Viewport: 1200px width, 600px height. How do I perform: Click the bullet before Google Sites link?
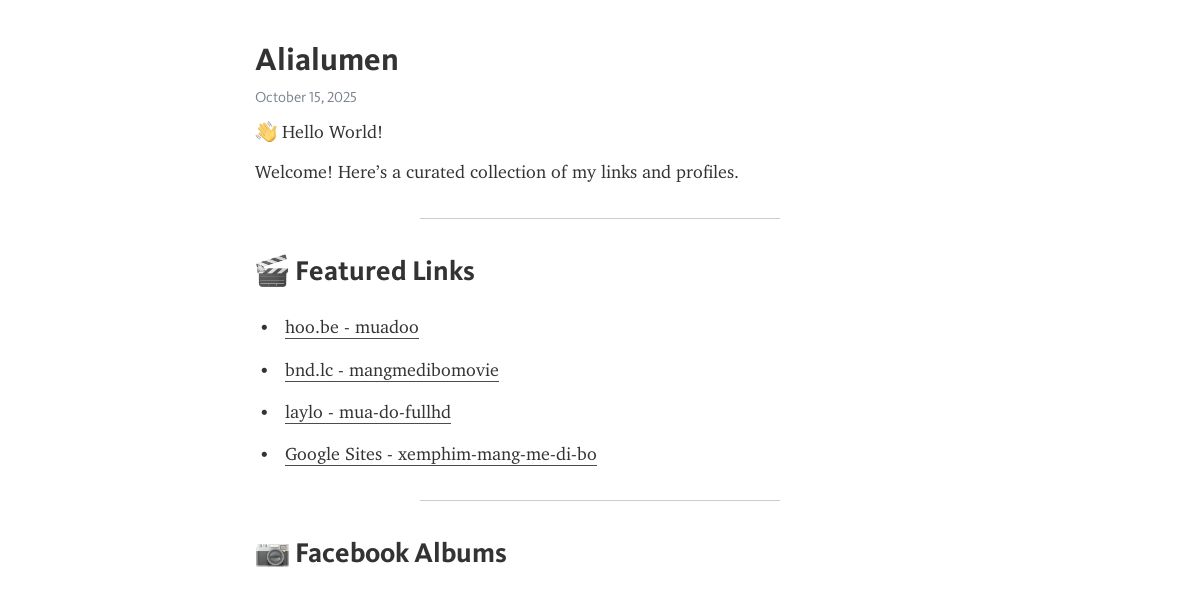pyautogui.click(x=264, y=454)
